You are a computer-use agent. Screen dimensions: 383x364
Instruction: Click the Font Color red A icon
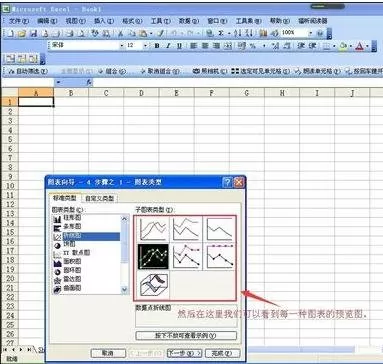359,46
